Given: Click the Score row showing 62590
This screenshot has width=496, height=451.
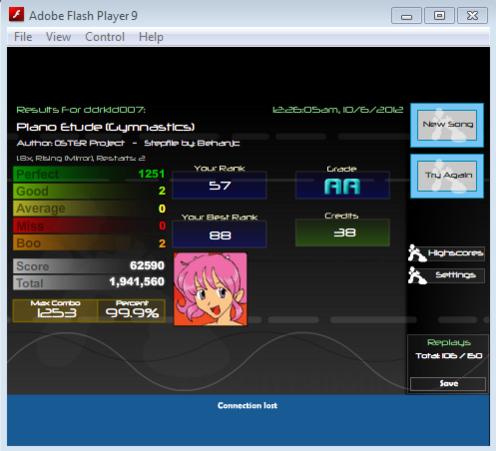Looking at the screenshot, I should 89,266.
